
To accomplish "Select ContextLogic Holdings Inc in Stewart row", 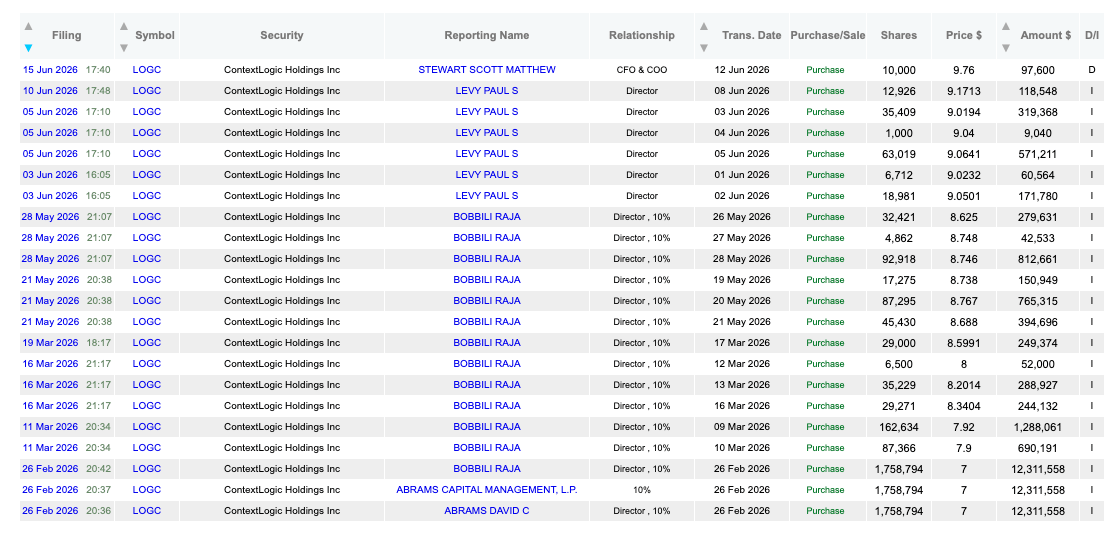I will pos(281,70).
